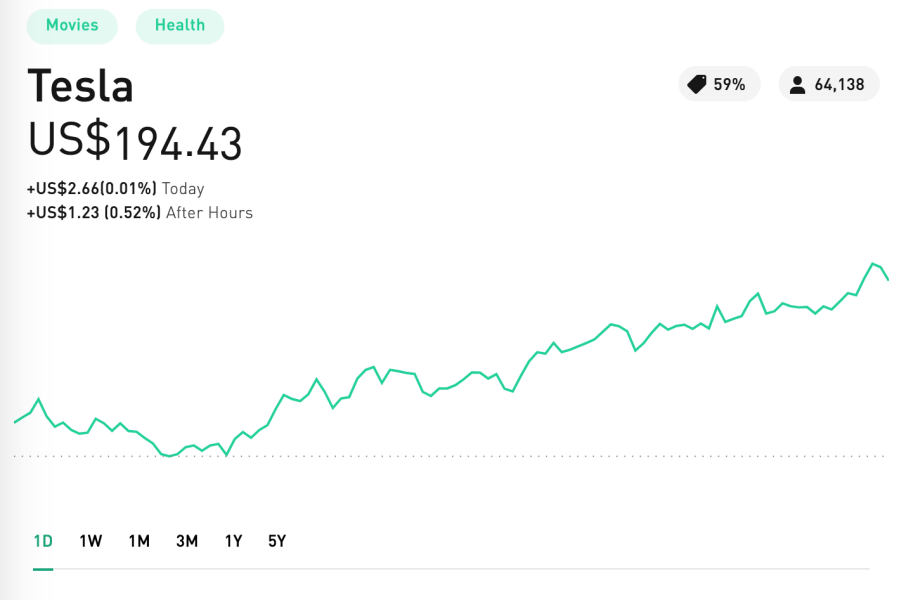Click the +US$1.23 After Hours change
The width and height of the screenshot is (899, 600).
94,212
